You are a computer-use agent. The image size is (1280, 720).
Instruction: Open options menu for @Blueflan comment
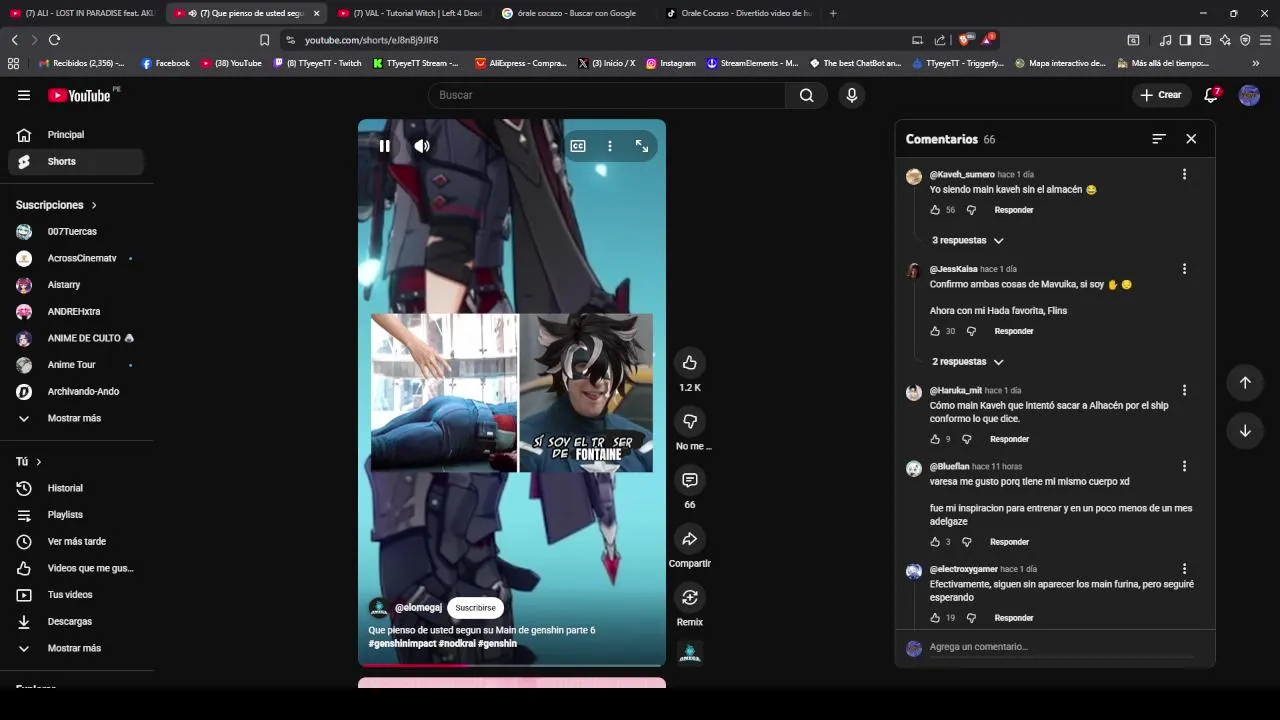tap(1184, 466)
